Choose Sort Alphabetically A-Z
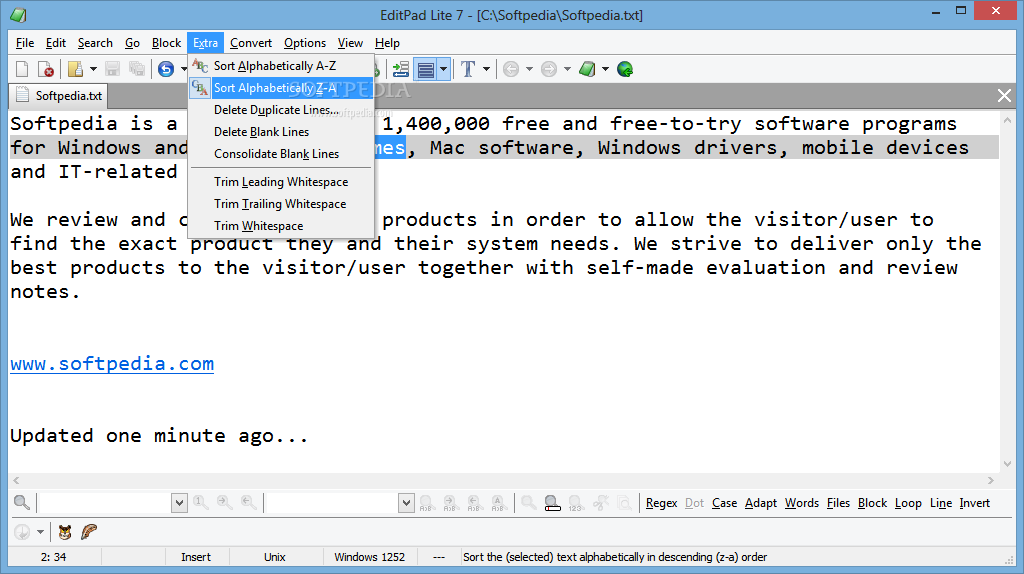The height and width of the screenshot is (574, 1024). (x=281, y=66)
